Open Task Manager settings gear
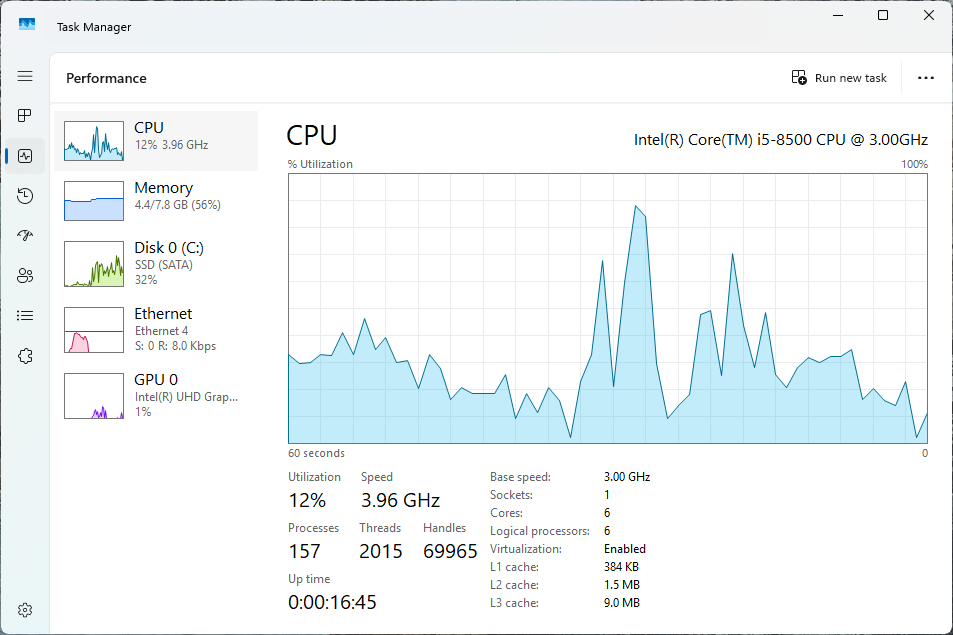Image resolution: width=953 pixels, height=635 pixels. coord(25,610)
